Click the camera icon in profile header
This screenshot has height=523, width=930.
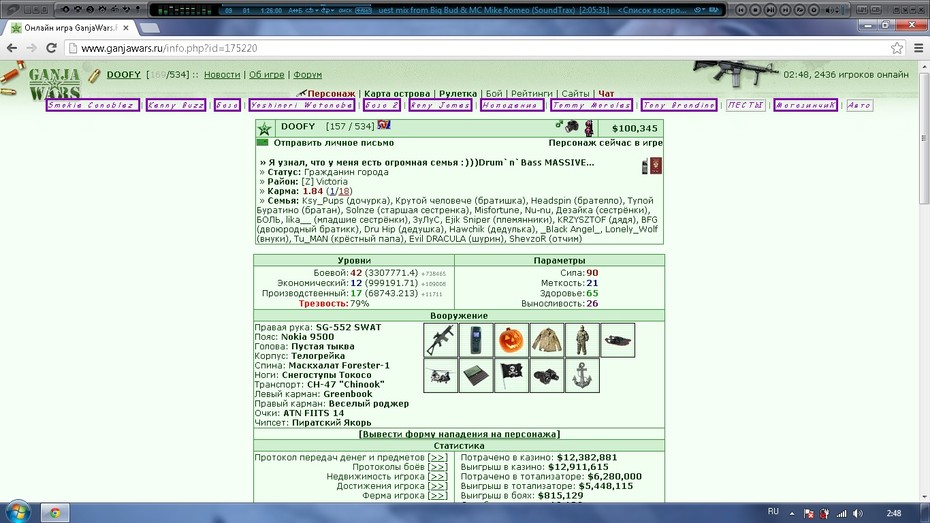pyautogui.click(x=572, y=126)
